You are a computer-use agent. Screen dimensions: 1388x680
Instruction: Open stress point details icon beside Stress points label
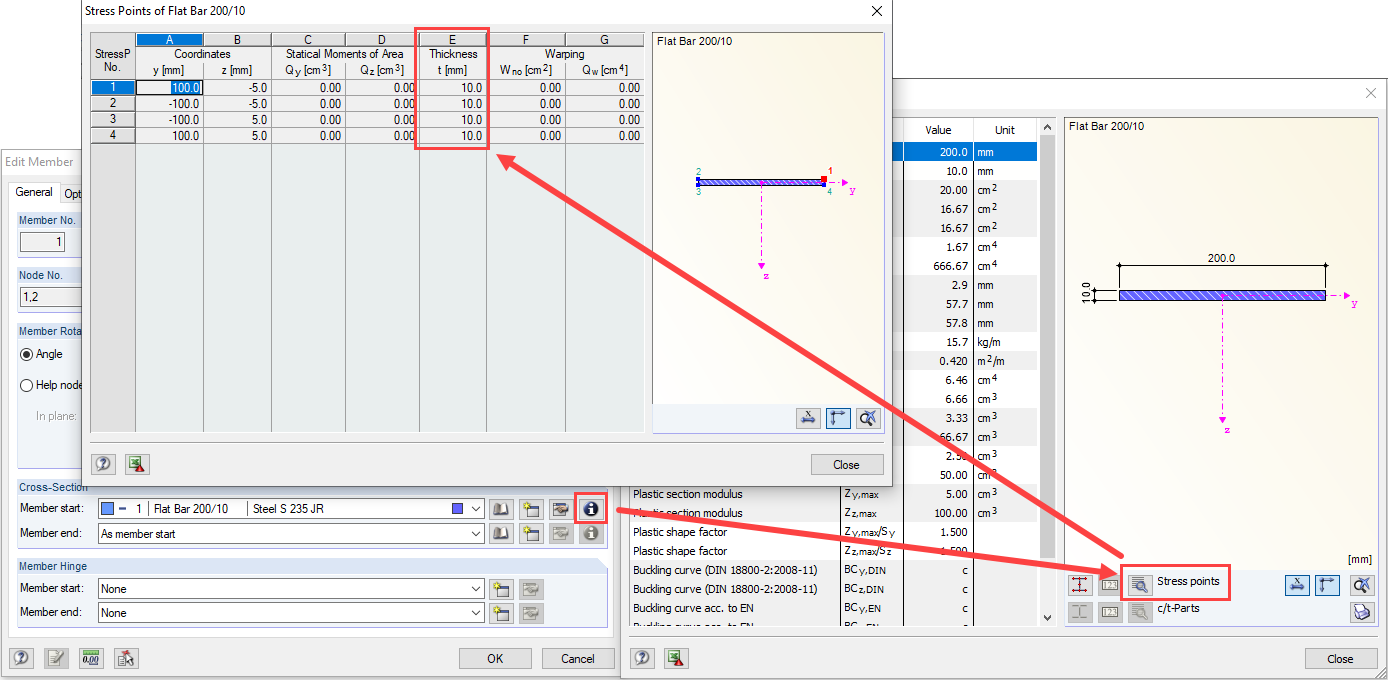pos(1140,585)
